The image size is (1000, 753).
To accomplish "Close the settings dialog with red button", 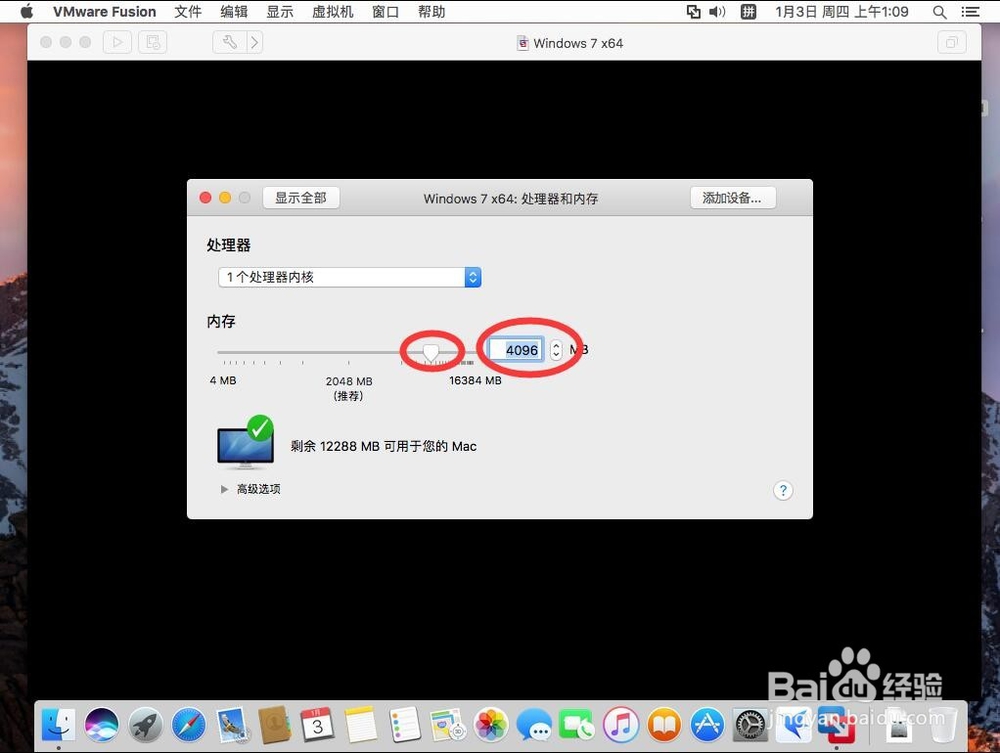I will pos(205,198).
